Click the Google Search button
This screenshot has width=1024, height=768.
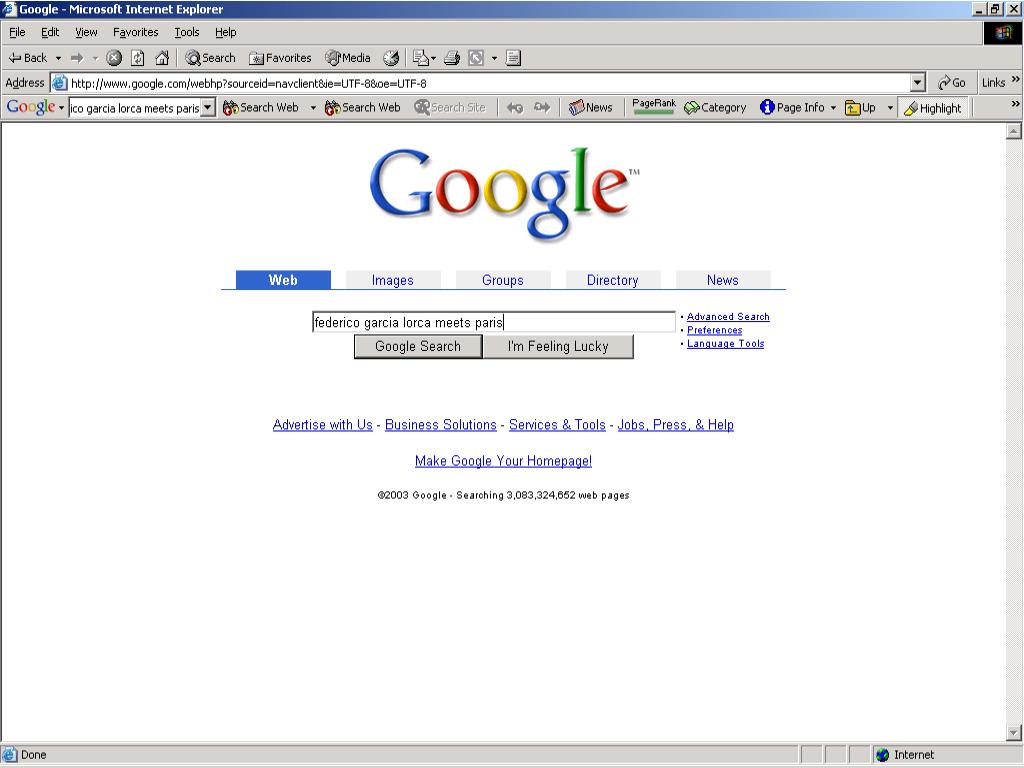tap(418, 346)
